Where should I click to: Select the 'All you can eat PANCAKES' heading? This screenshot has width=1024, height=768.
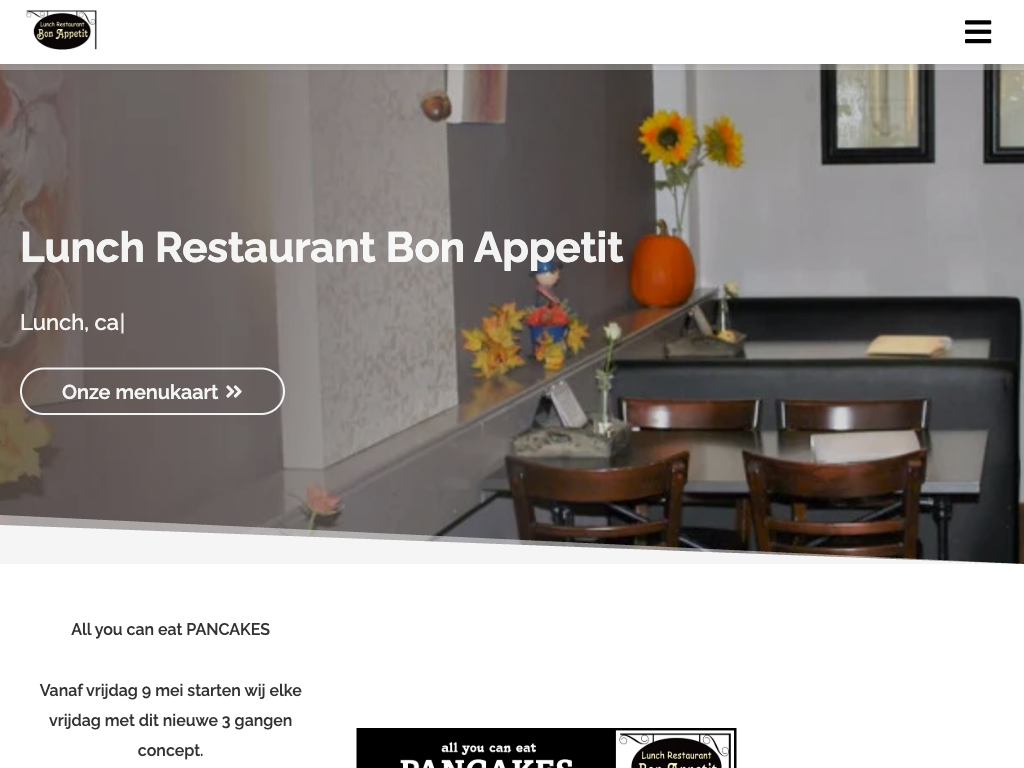(170, 630)
